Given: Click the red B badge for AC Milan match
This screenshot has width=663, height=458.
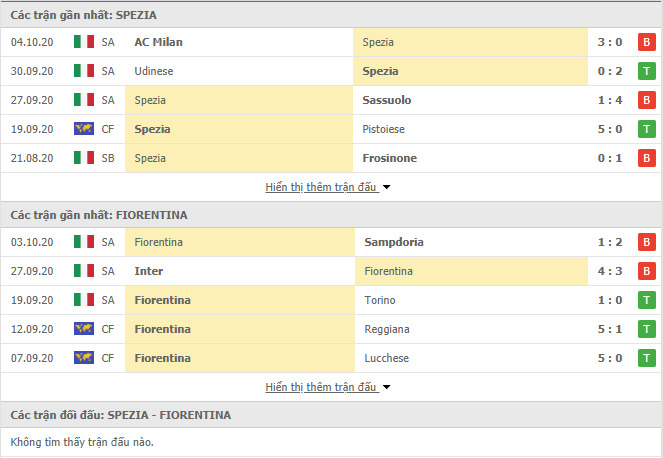Looking at the screenshot, I should (647, 42).
